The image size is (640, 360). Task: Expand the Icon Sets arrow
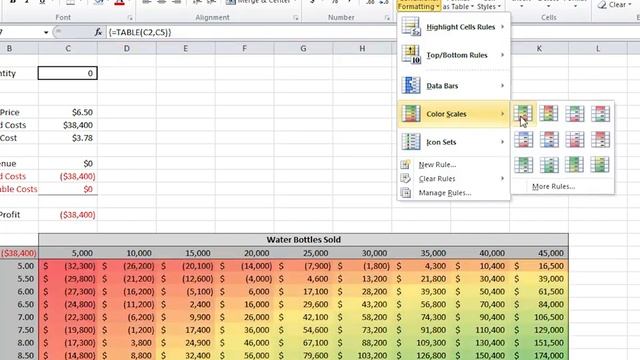(502, 142)
